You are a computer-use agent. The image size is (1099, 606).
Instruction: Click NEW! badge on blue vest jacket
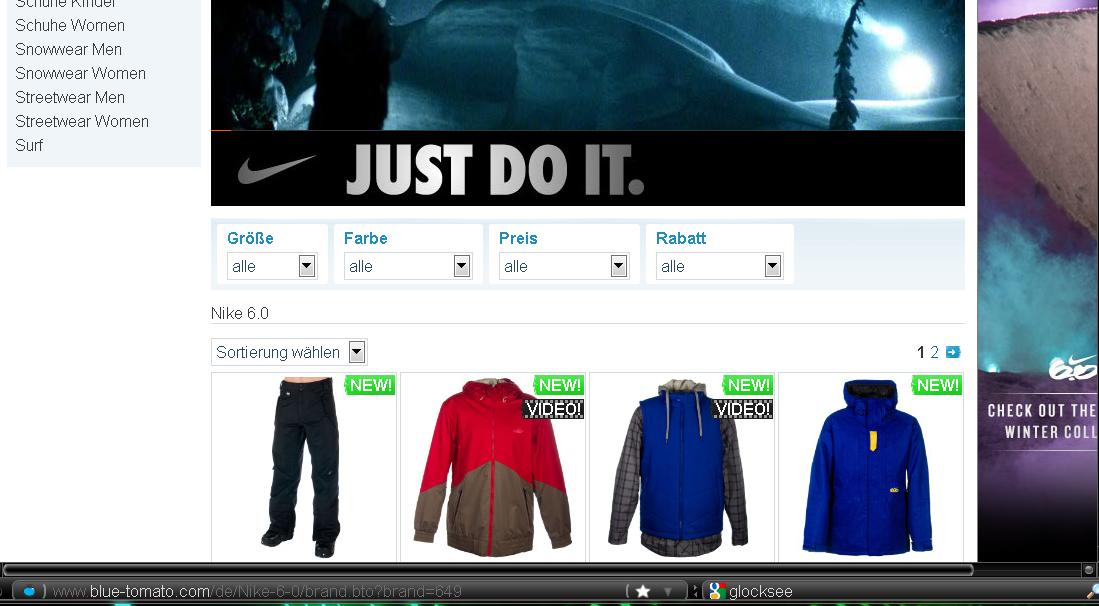(x=748, y=385)
